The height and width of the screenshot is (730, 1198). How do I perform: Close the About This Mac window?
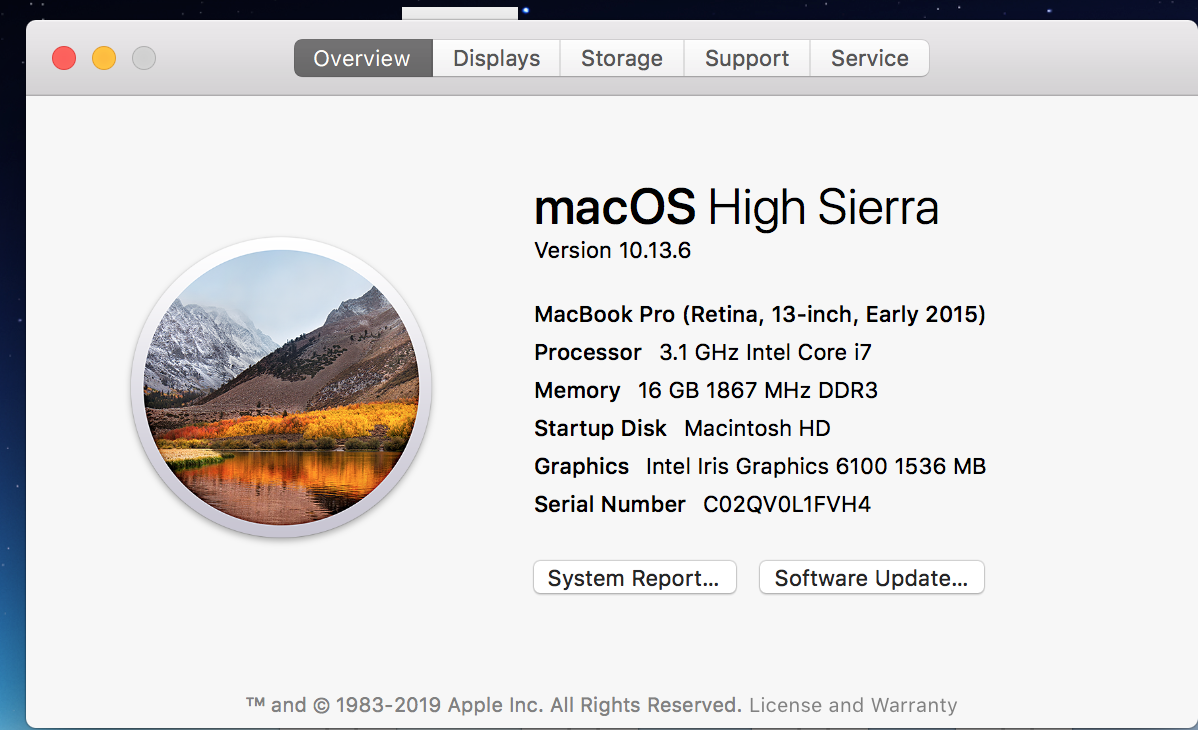point(64,58)
